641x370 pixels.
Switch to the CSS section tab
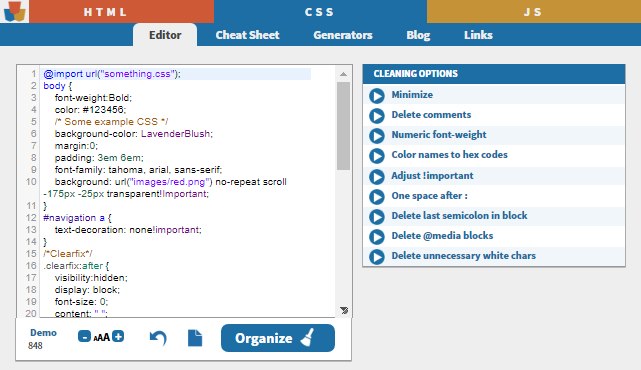(320, 11)
